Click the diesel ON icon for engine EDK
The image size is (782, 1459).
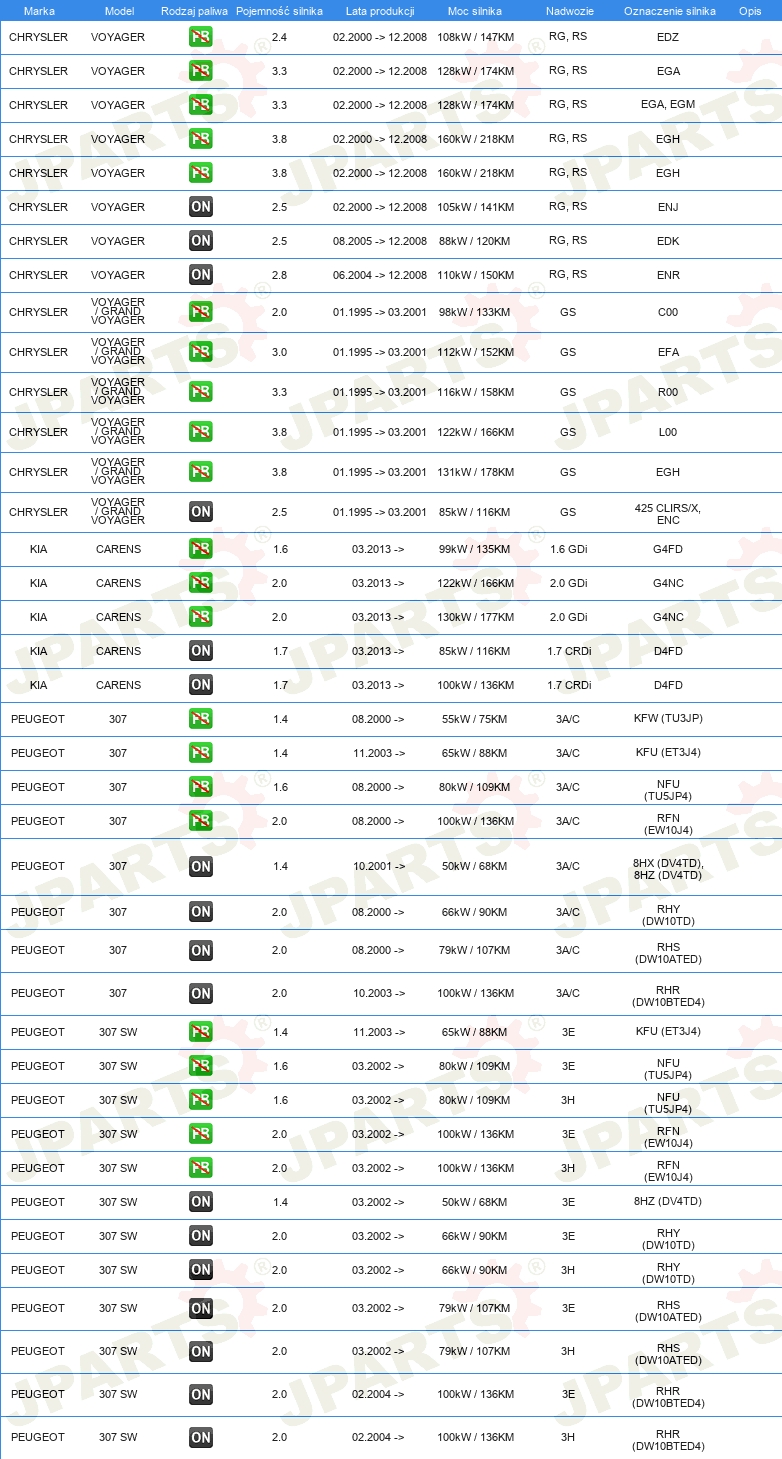[201, 241]
